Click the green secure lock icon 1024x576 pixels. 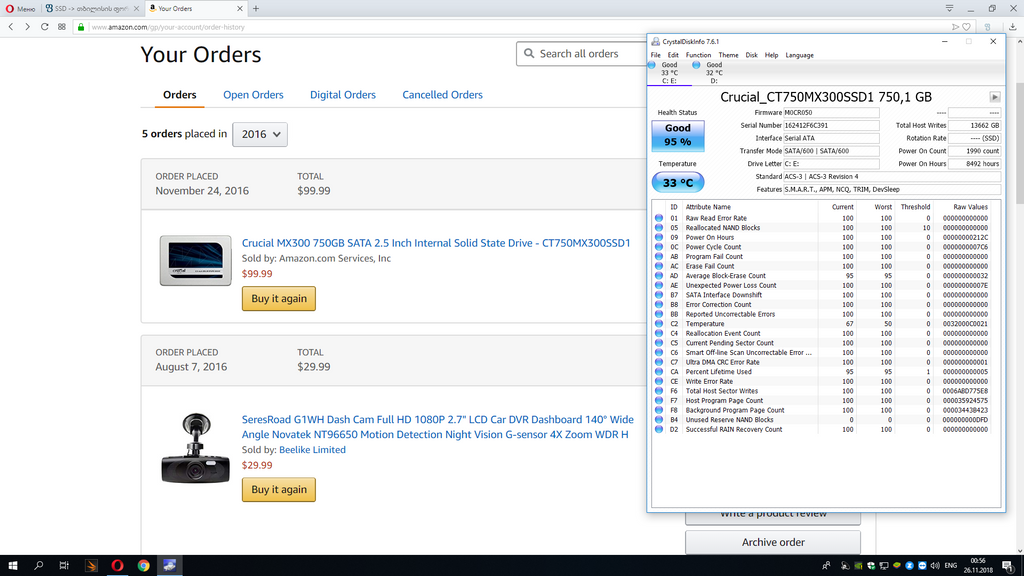click(81, 27)
